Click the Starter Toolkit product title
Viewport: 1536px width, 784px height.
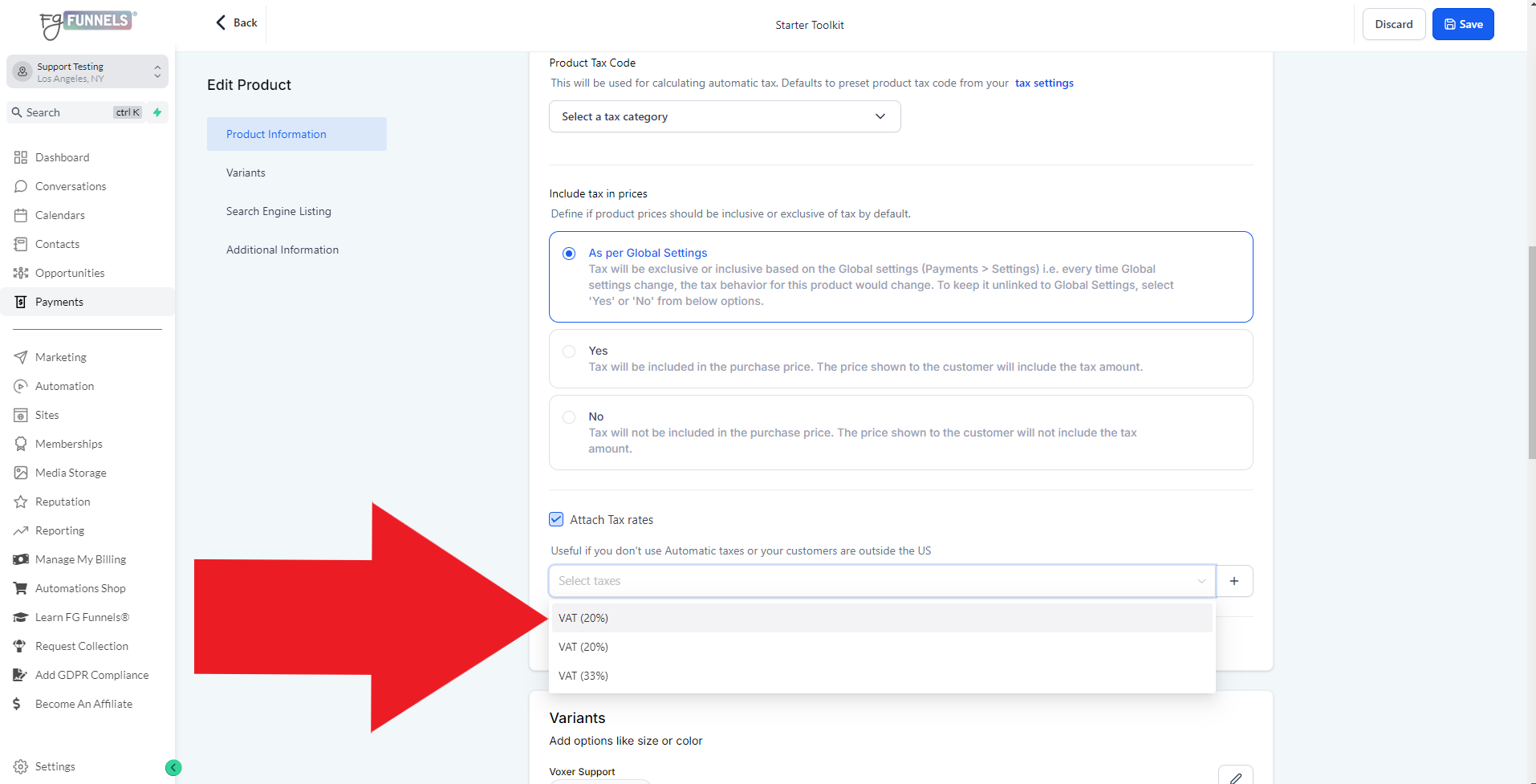click(x=810, y=25)
